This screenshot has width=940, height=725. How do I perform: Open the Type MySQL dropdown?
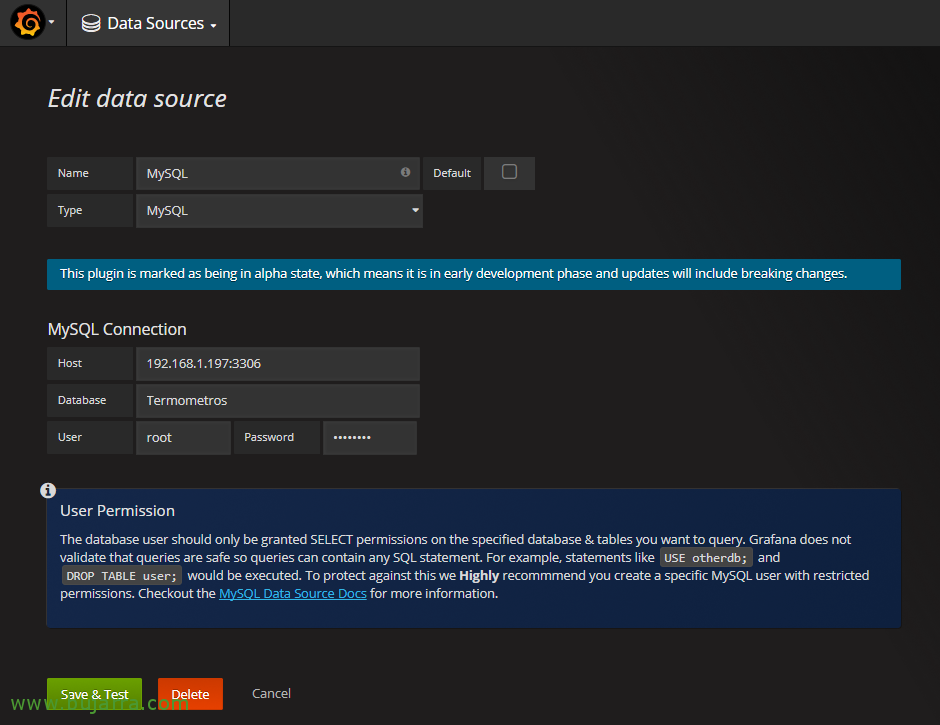click(279, 210)
